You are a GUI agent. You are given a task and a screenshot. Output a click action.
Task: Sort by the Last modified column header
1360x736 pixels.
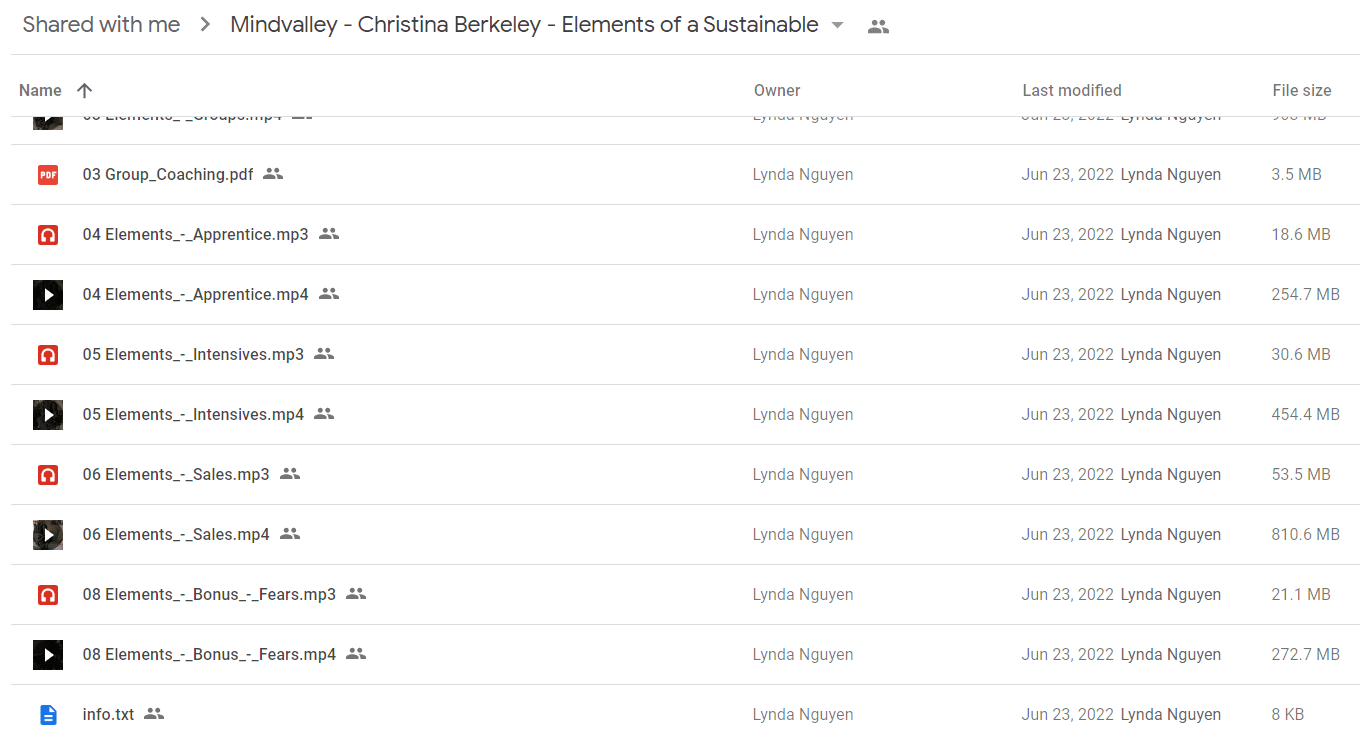[1072, 90]
